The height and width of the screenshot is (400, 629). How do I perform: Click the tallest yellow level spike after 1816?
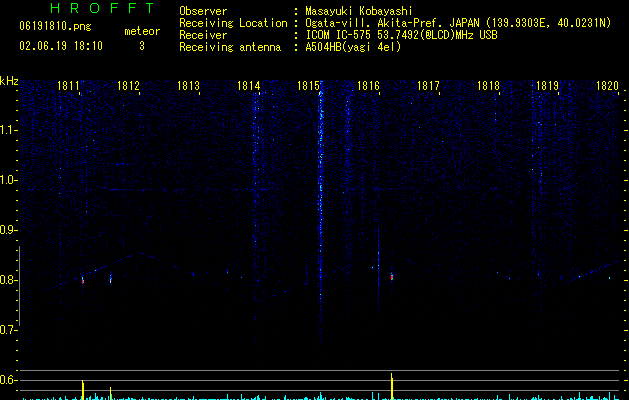tap(392, 386)
